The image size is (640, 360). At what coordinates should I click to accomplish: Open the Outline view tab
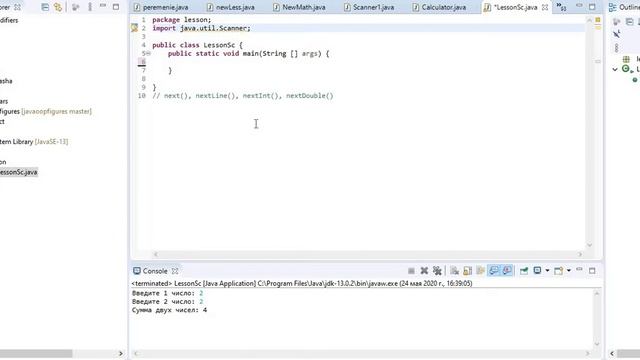pyautogui.click(x=624, y=7)
